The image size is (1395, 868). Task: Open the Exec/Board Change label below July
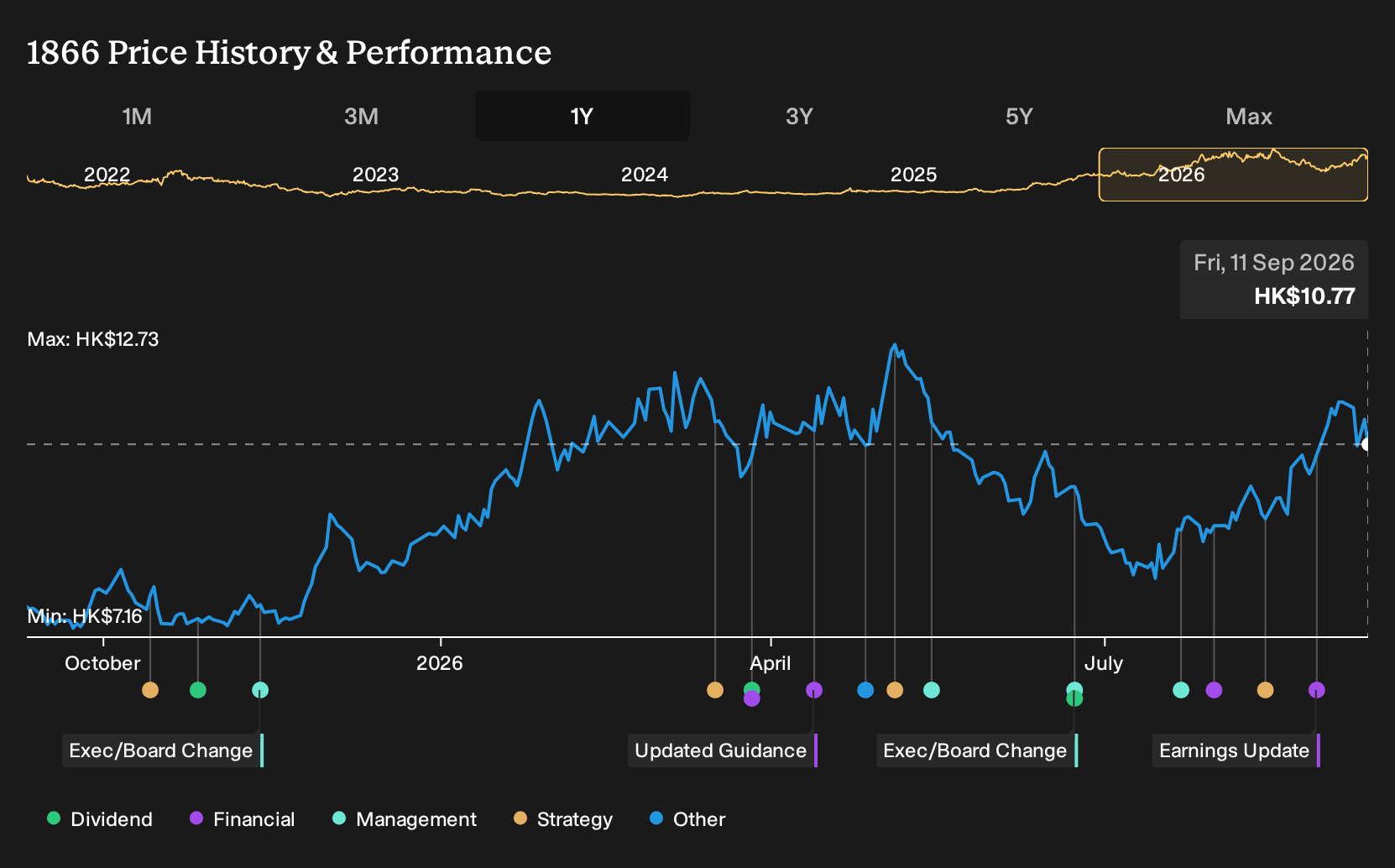pyautogui.click(x=977, y=750)
